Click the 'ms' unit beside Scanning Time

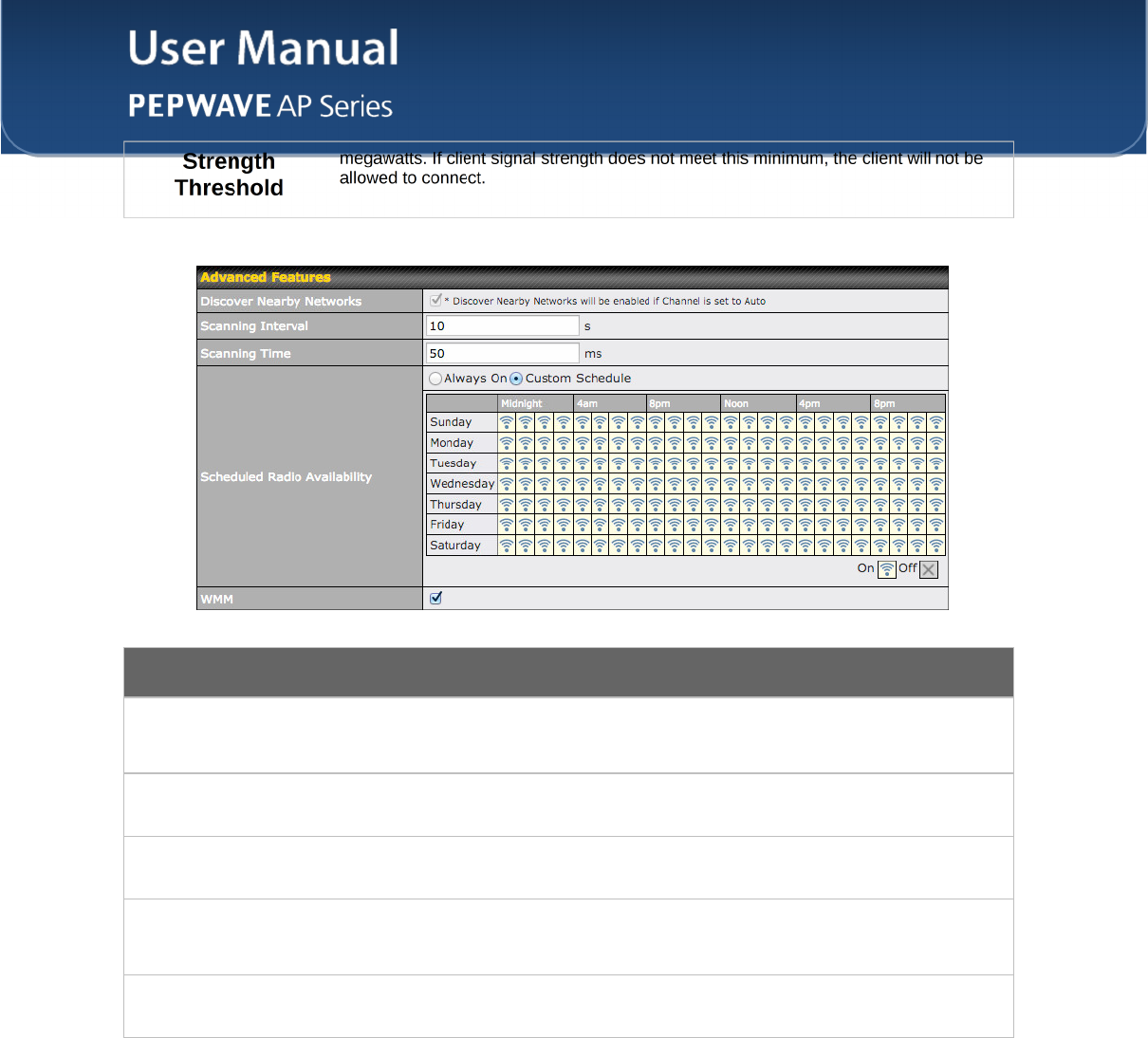tap(593, 354)
